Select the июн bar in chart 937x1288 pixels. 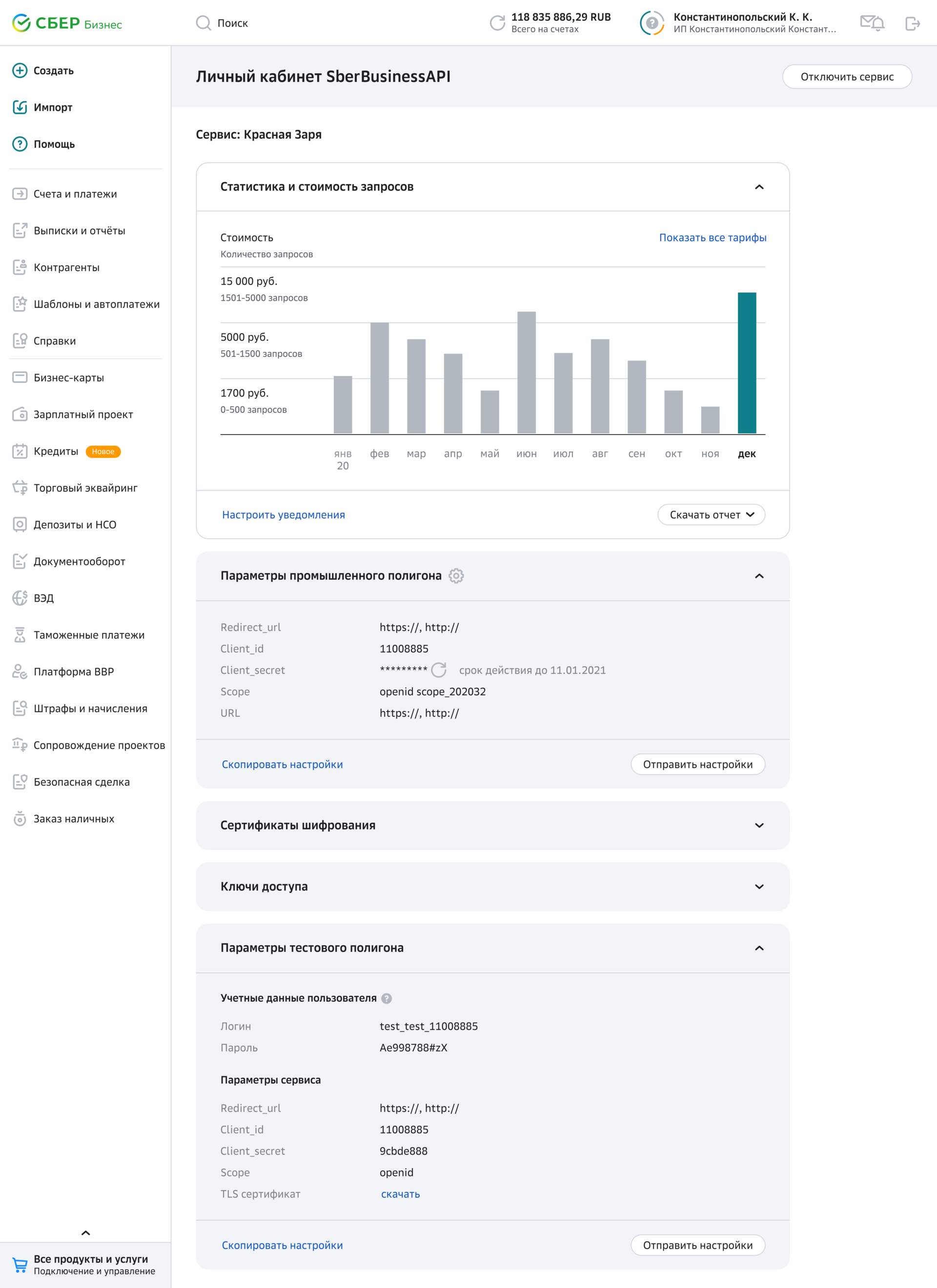pos(526,373)
